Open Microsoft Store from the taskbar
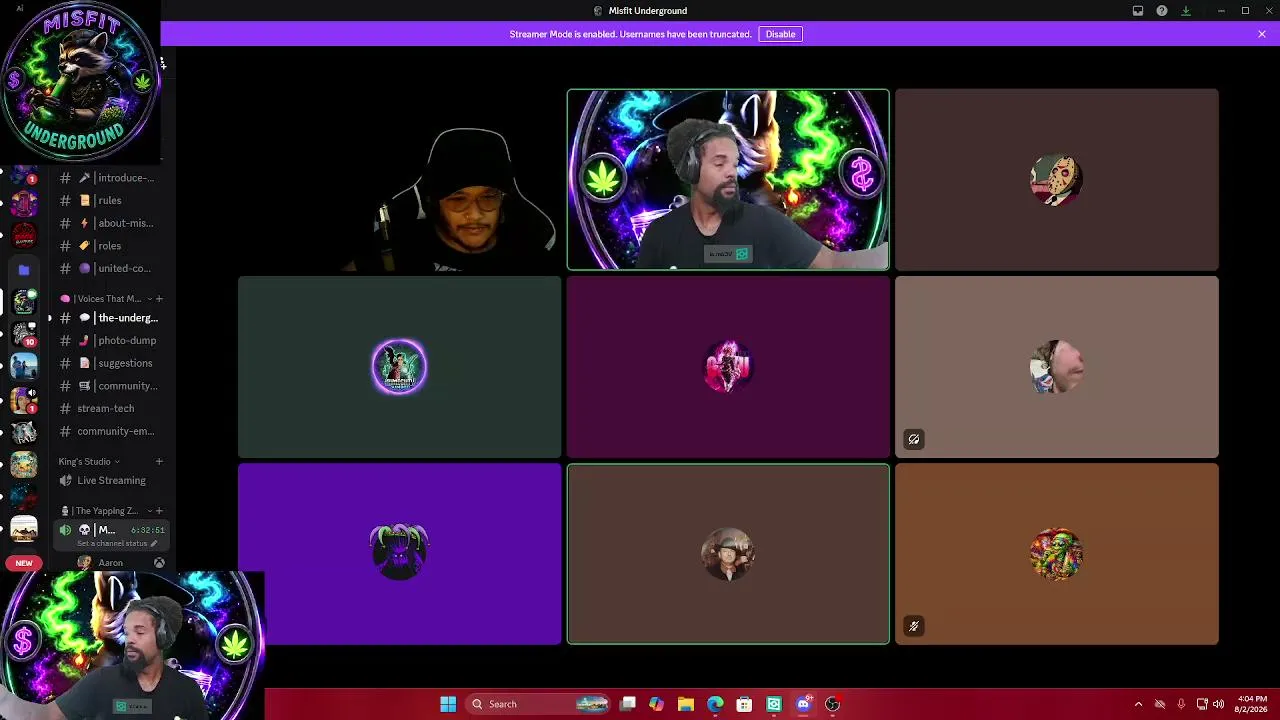Viewport: 1280px width, 720px height. [x=744, y=704]
